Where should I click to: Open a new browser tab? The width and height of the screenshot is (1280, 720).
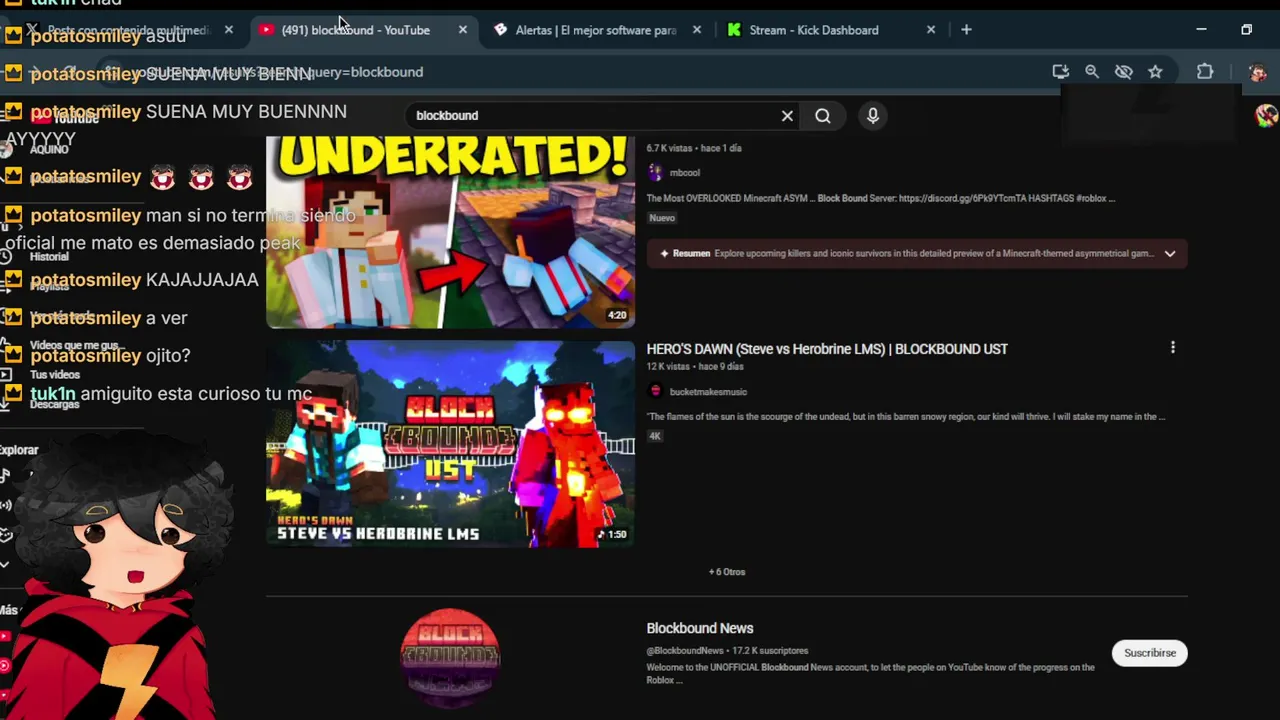click(x=966, y=30)
